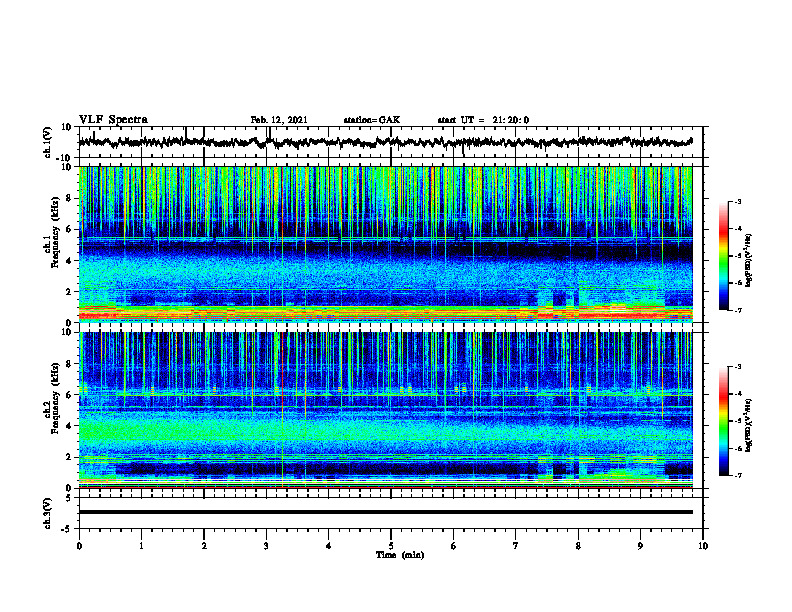792x612 pixels.
Task: Click the "ch.3(V)" axis label
Action: point(48,513)
